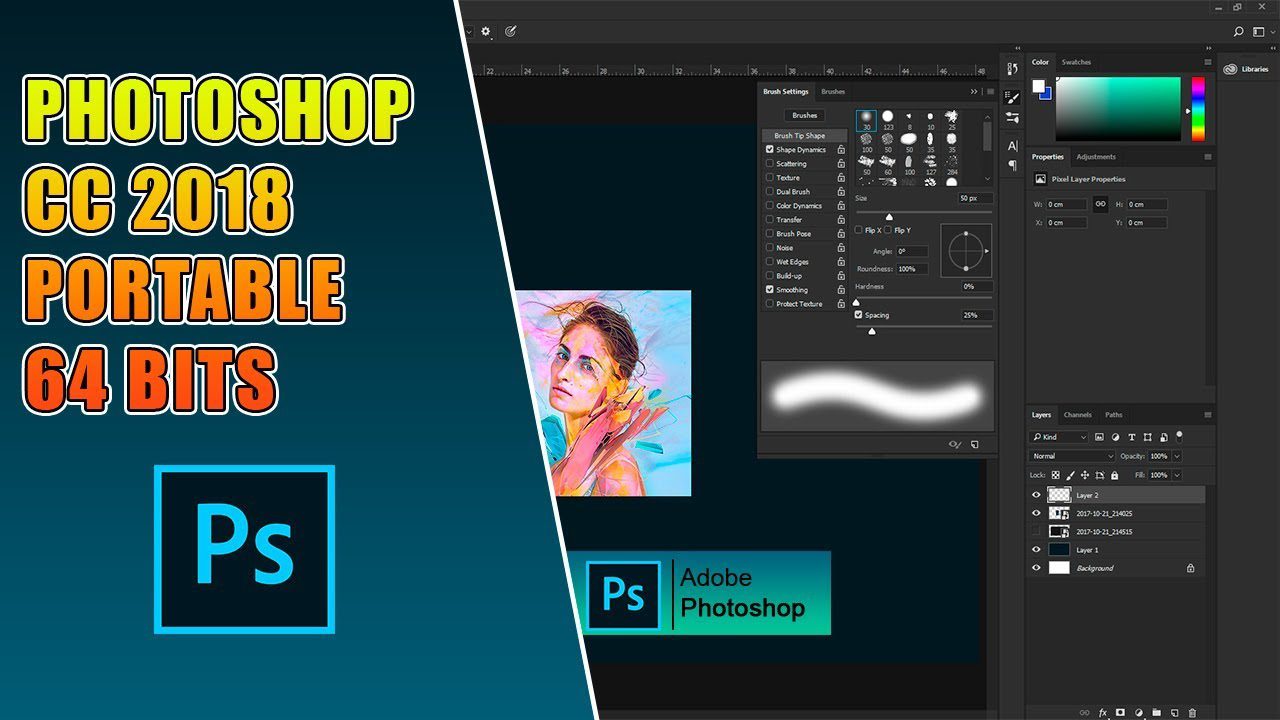Switch to the Swatches tab
The image size is (1280, 720).
coord(1076,62)
